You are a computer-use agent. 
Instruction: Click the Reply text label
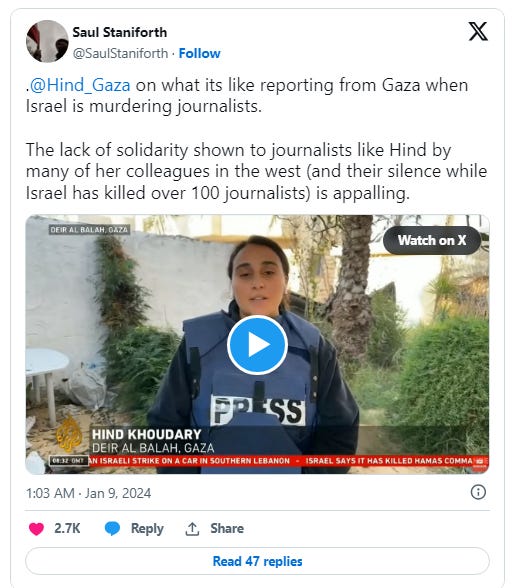coord(147,529)
